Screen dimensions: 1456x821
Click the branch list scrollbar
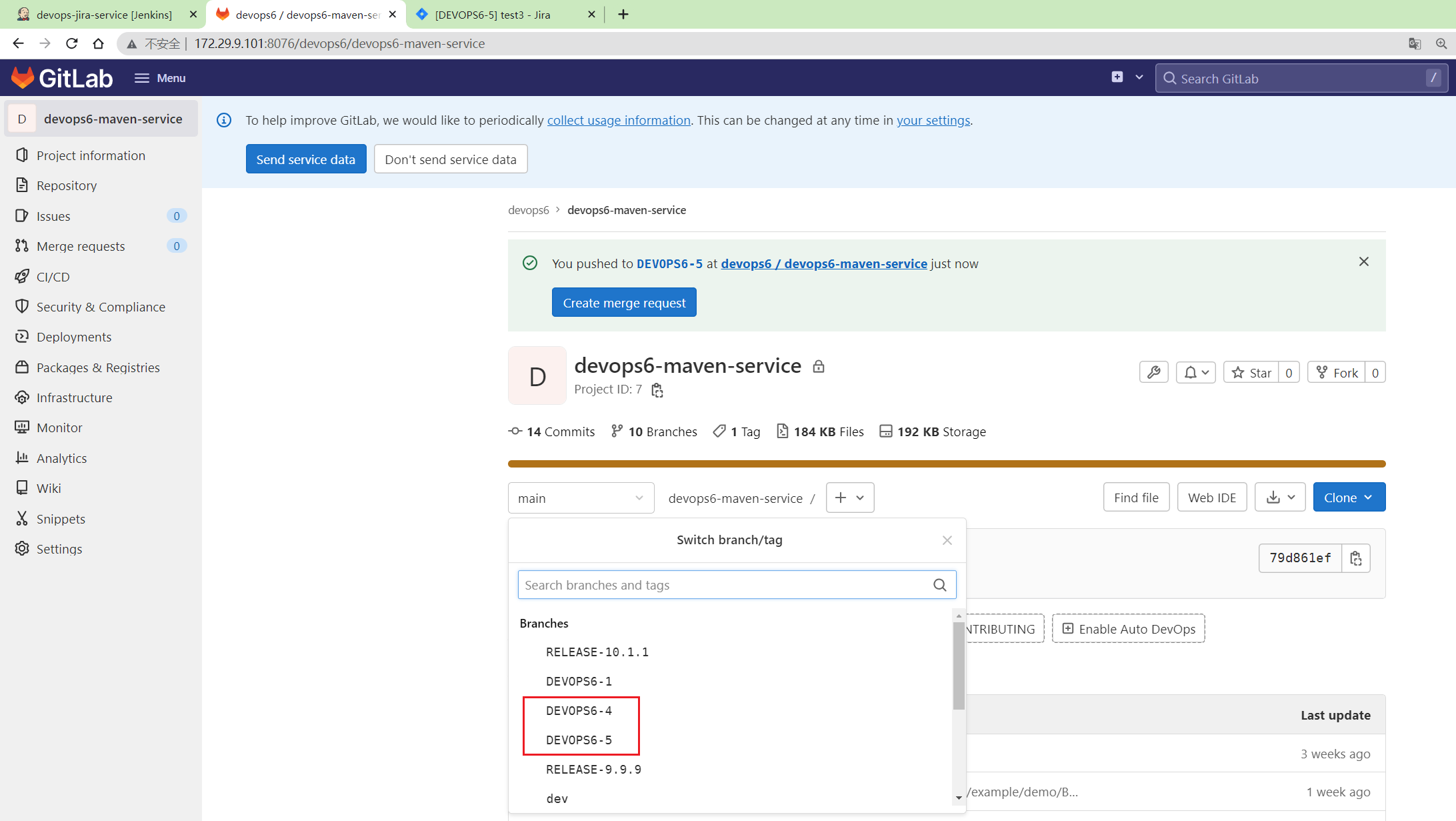pyautogui.click(x=959, y=666)
